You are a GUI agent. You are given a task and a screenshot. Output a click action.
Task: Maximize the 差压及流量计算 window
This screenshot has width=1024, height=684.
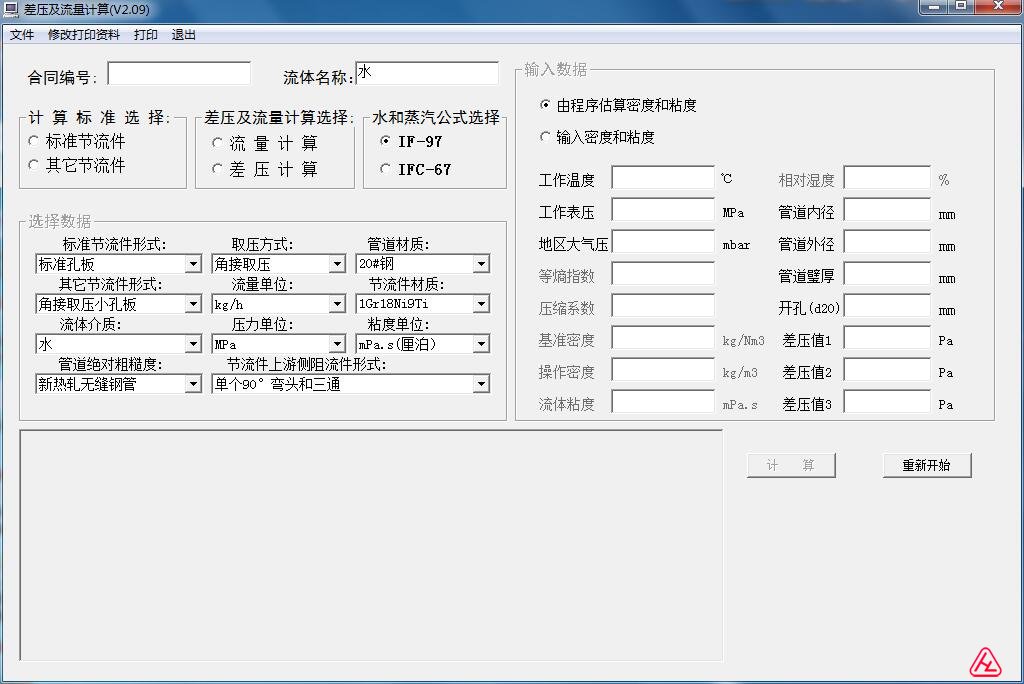[961, 7]
